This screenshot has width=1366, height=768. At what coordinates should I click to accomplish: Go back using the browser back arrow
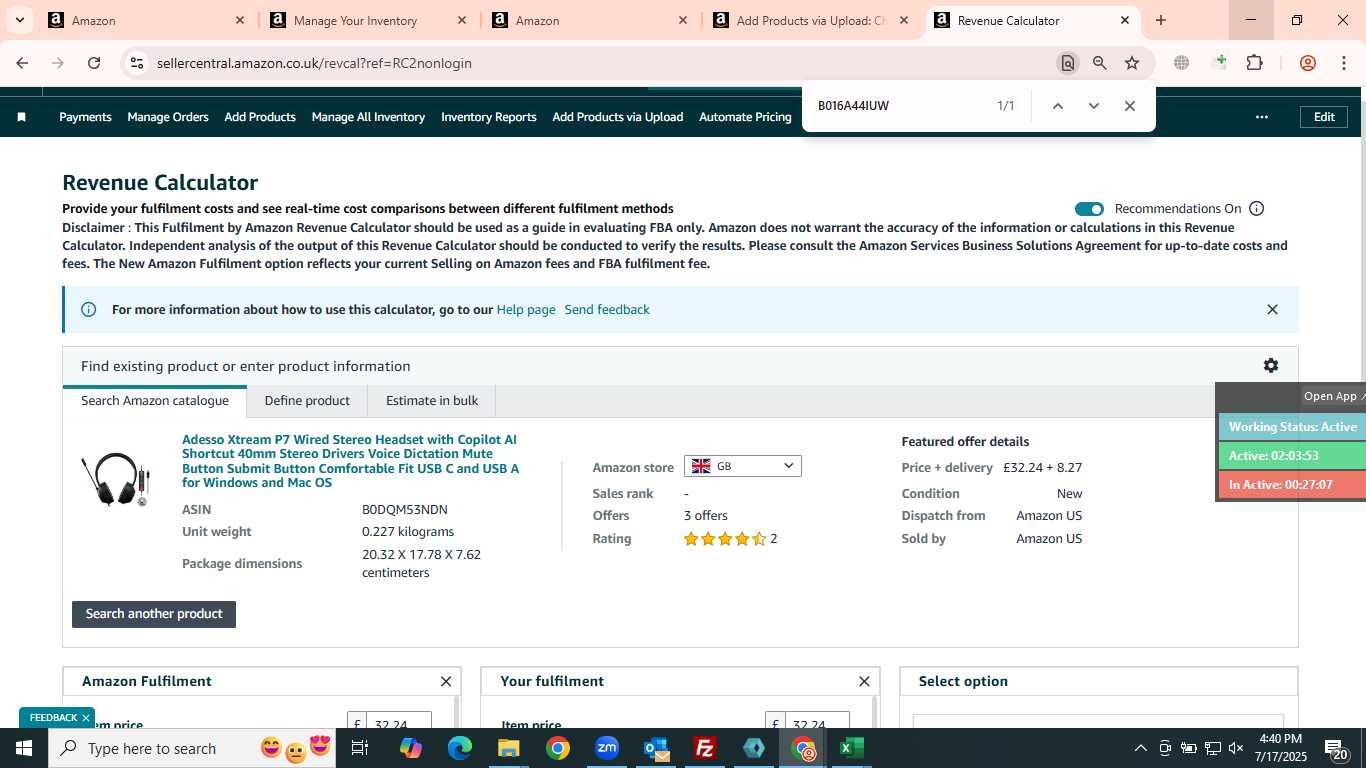[x=22, y=63]
